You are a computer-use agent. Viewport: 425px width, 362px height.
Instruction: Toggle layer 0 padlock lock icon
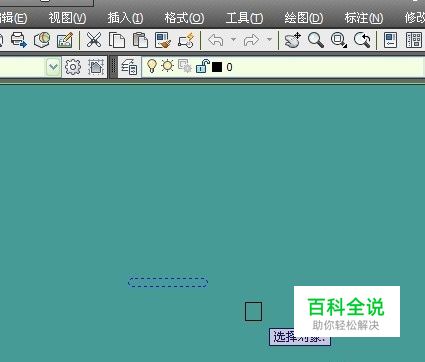coord(202,66)
